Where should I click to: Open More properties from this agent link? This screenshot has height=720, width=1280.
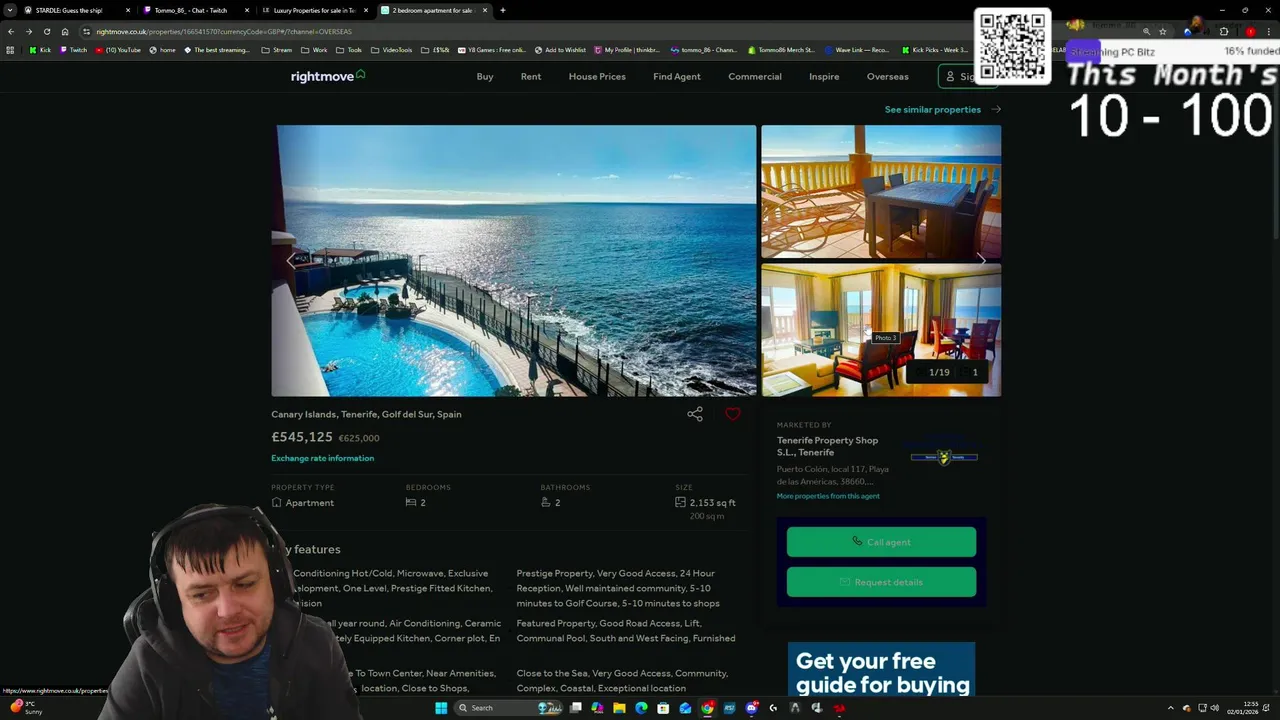828,496
